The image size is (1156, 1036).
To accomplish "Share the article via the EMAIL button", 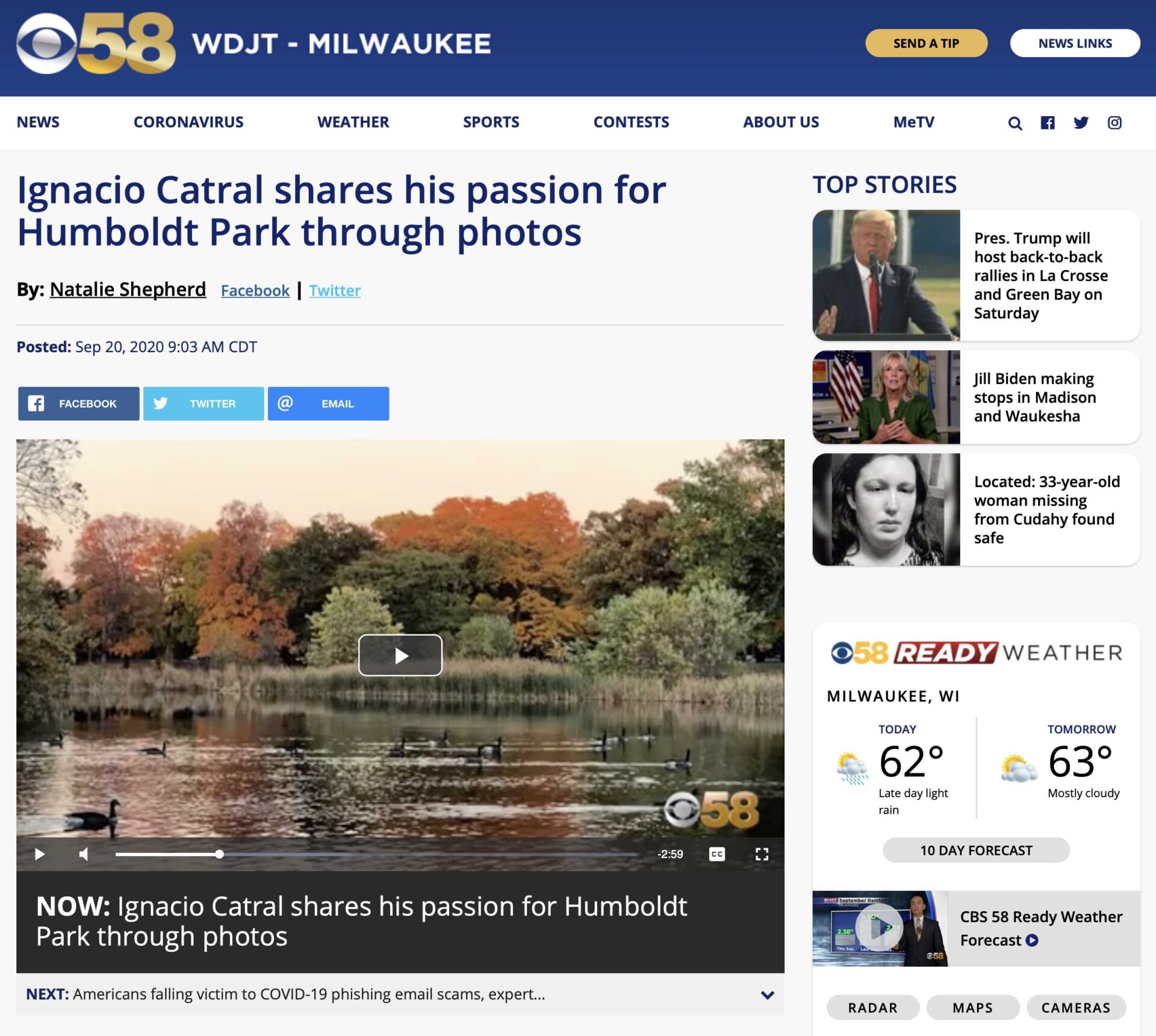I will click(x=328, y=403).
